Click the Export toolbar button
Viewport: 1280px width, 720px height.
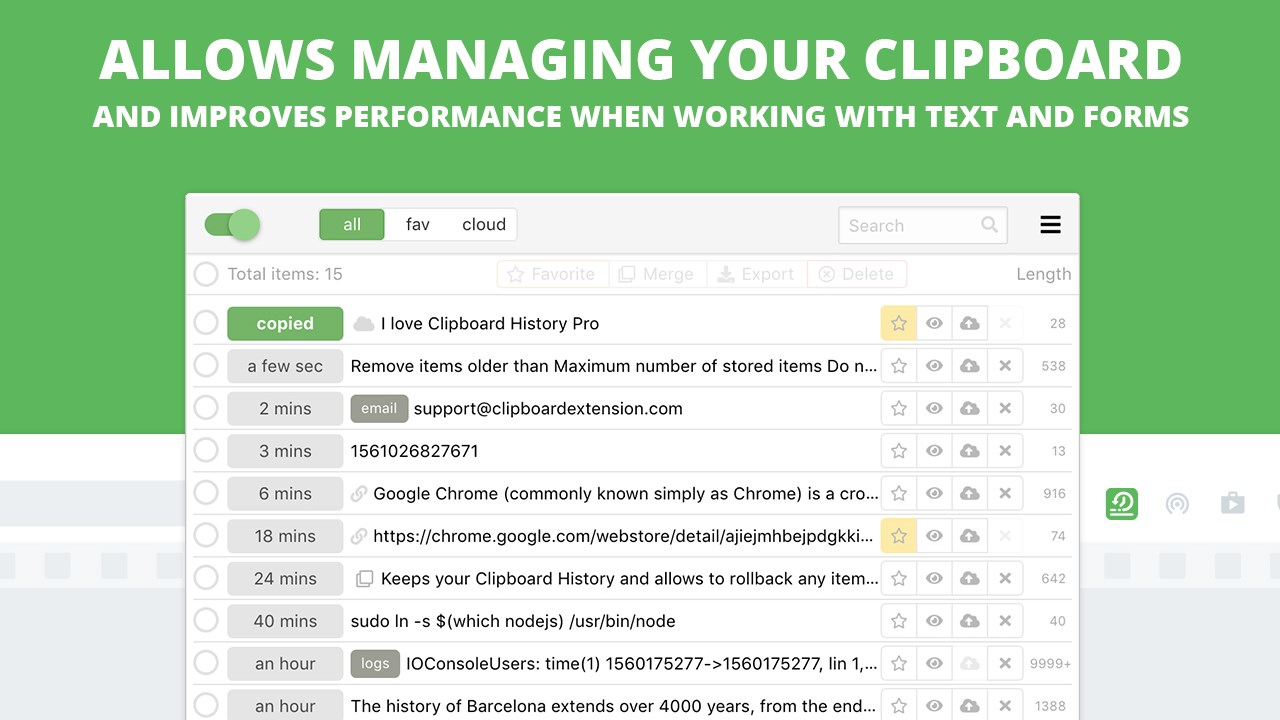(x=756, y=274)
